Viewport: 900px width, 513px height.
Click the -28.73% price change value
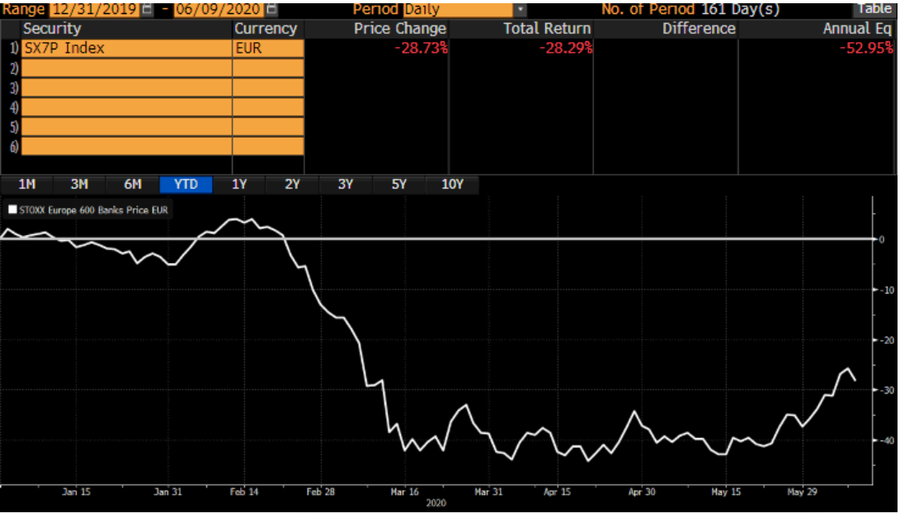[421, 49]
